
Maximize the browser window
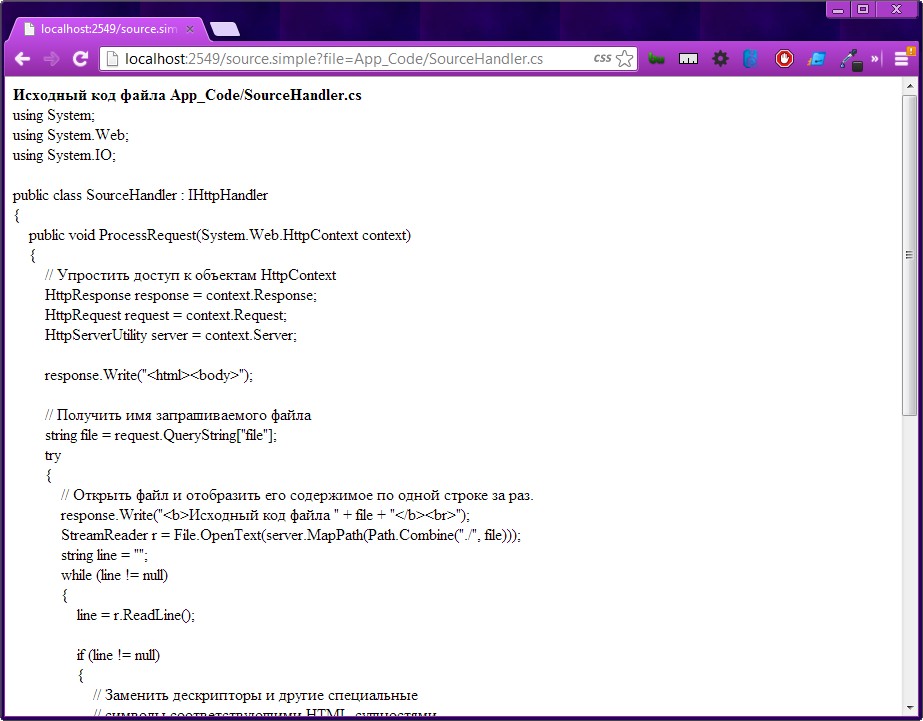863,9
